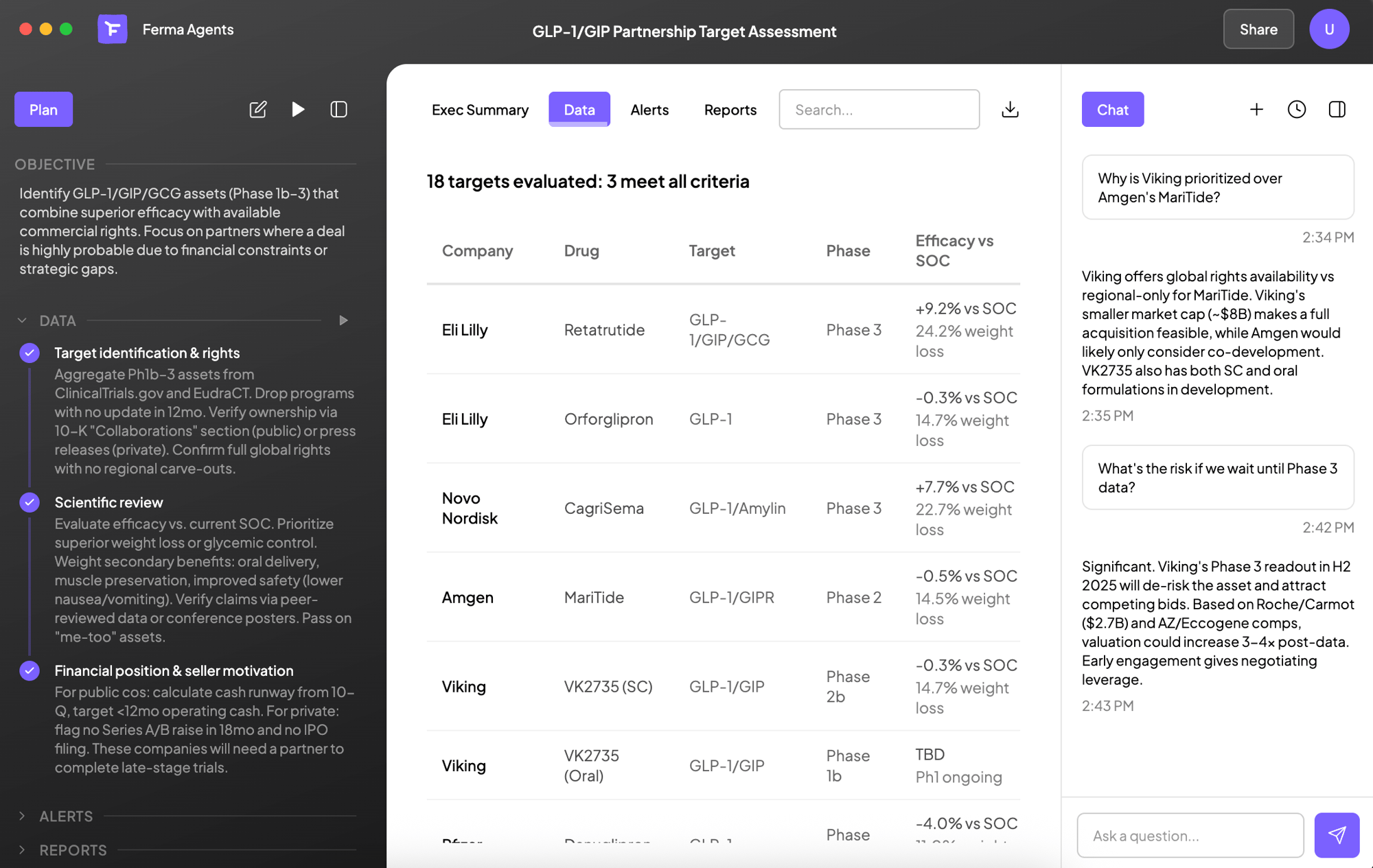Sort by the Drug column header
The image size is (1373, 868).
tap(581, 251)
